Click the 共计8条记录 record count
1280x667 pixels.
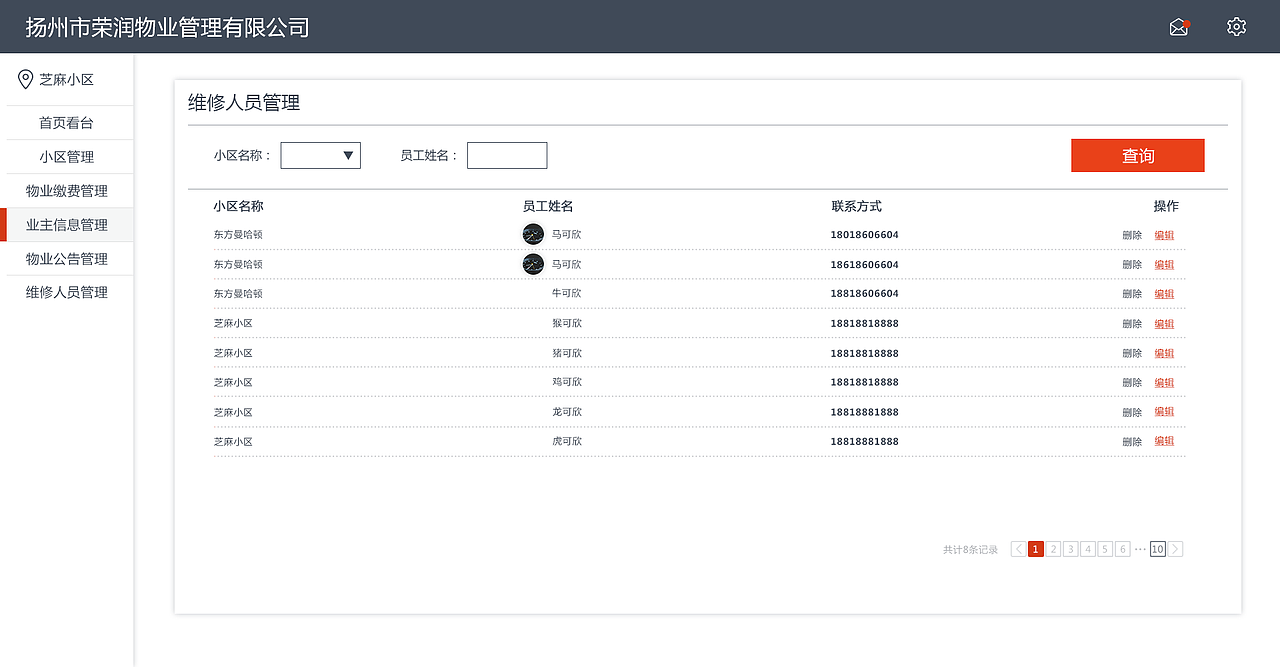(x=971, y=550)
